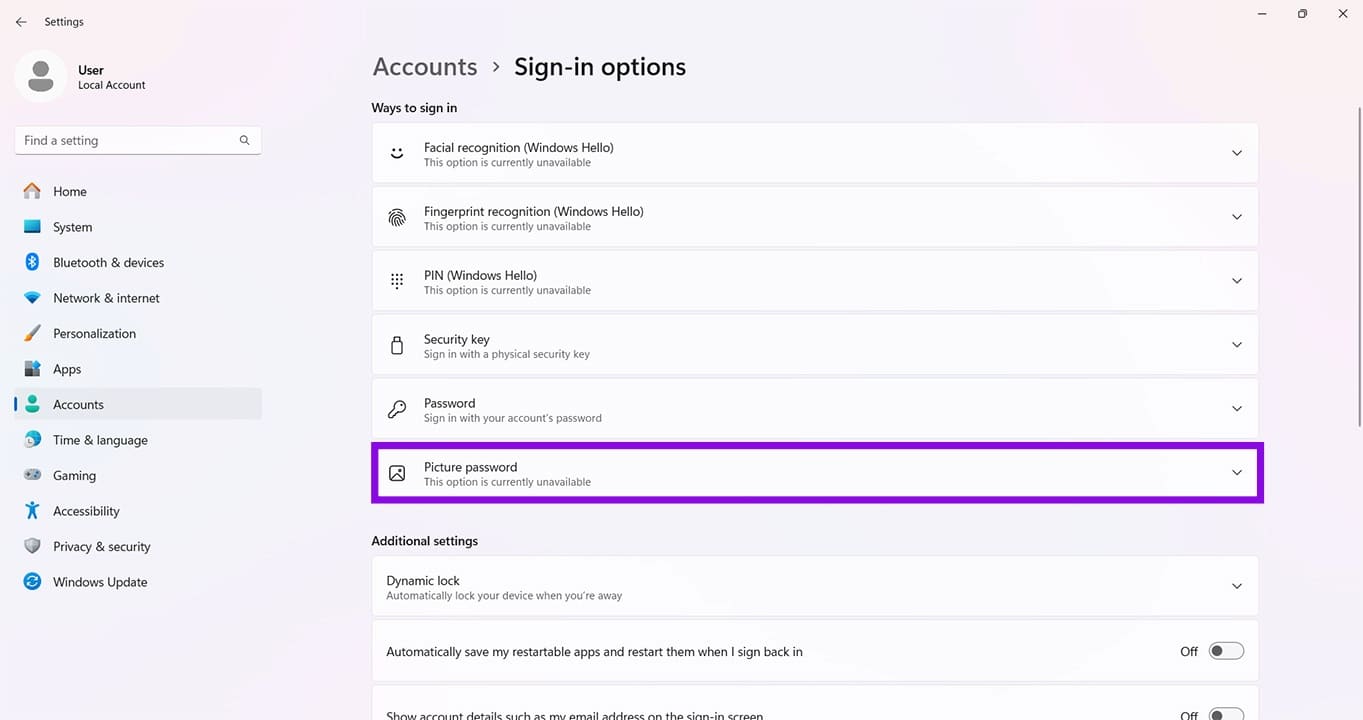Click the Ways to sign in label
Viewport: 1363px width, 720px height.
point(414,108)
